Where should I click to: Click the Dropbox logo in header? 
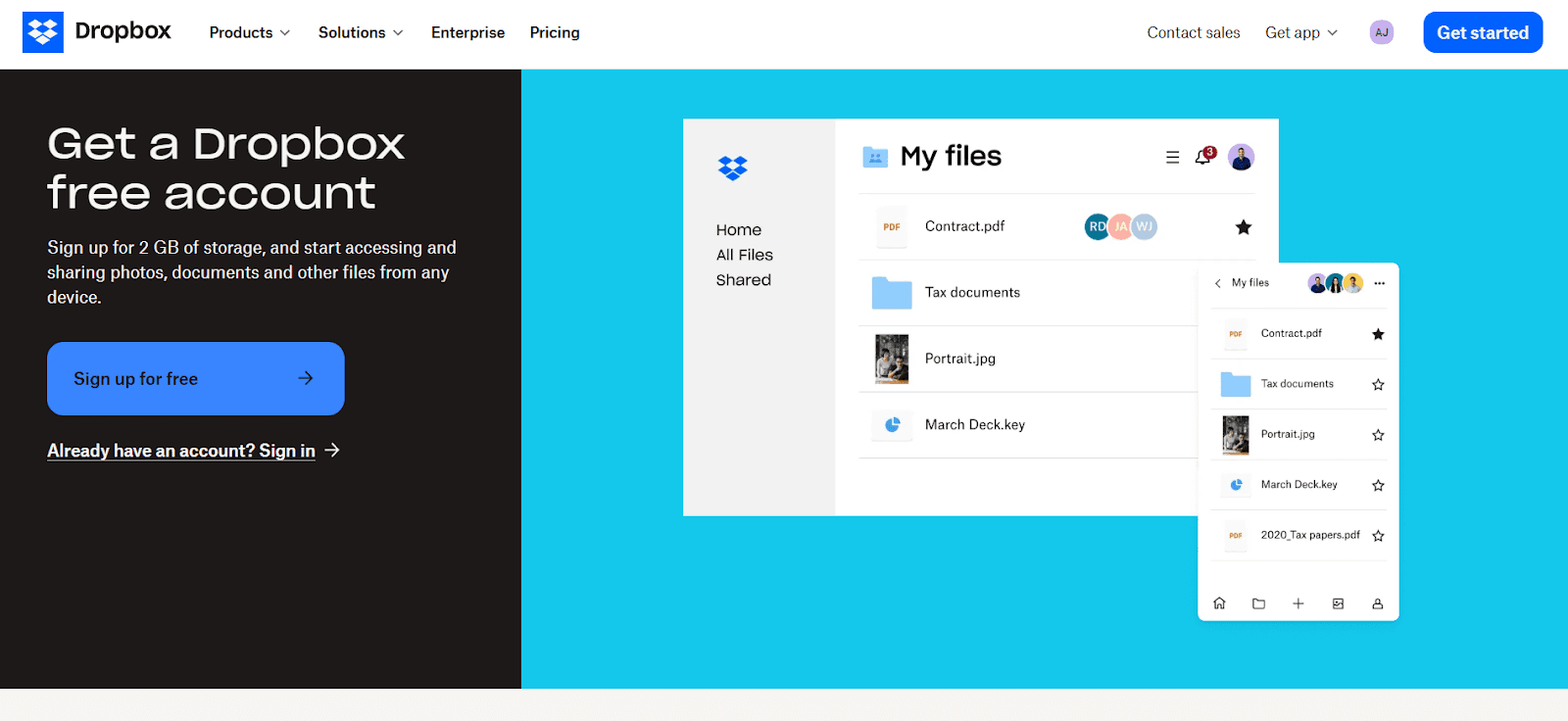click(97, 32)
